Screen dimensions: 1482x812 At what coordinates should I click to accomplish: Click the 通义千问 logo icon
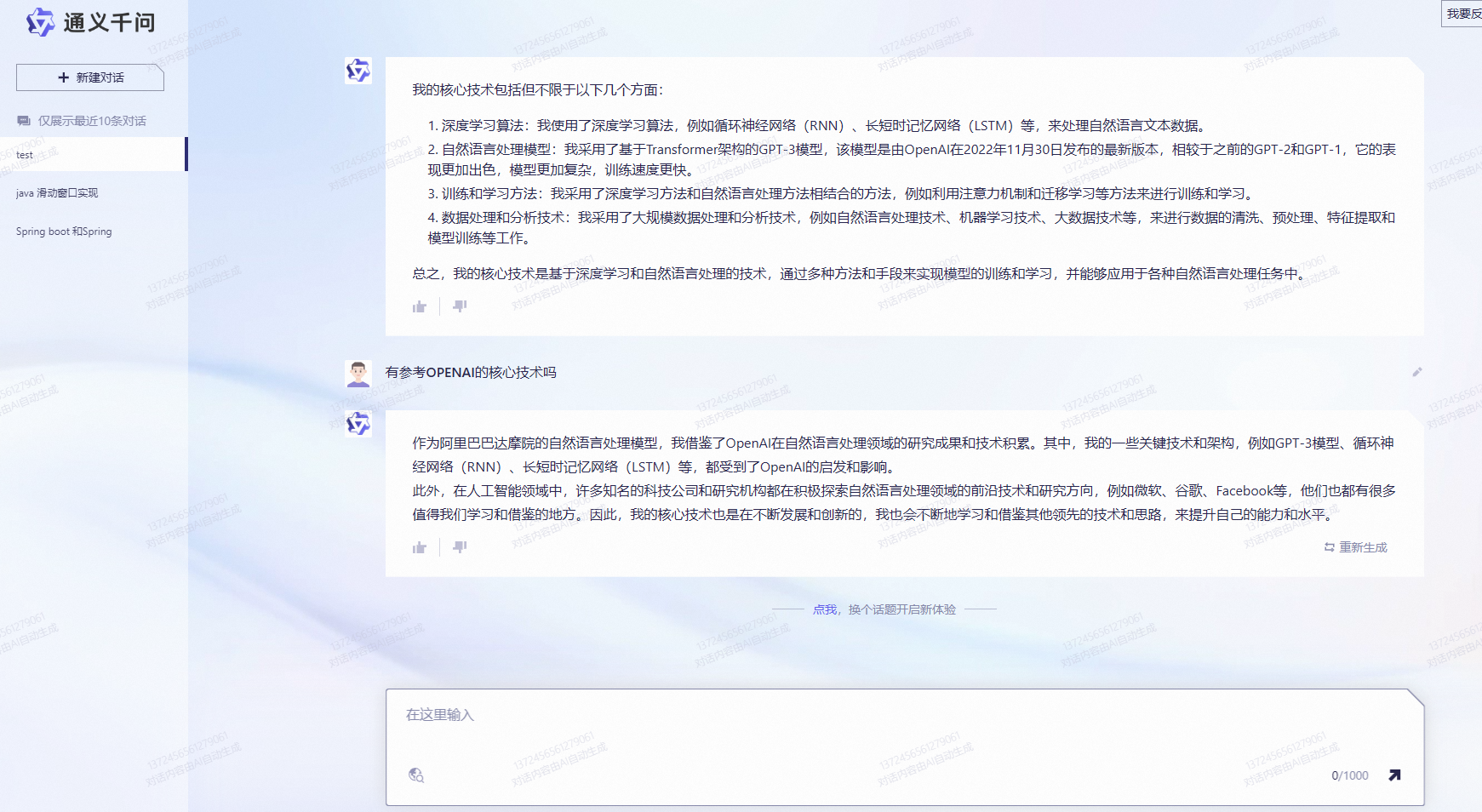pos(40,22)
